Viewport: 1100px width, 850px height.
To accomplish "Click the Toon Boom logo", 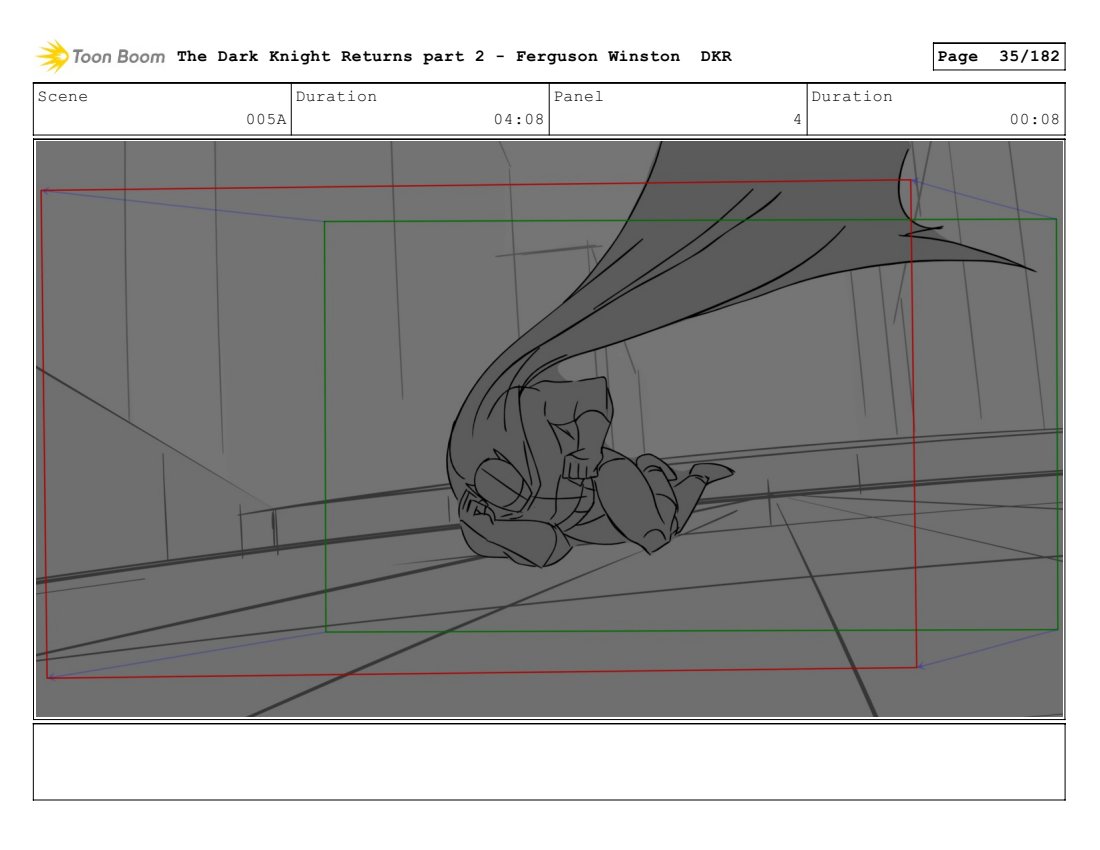I will (100, 56).
